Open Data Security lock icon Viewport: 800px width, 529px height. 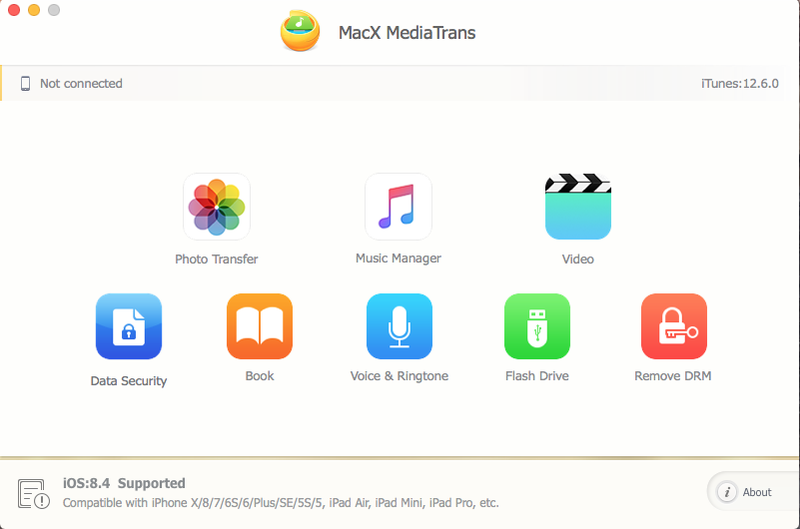click(129, 326)
